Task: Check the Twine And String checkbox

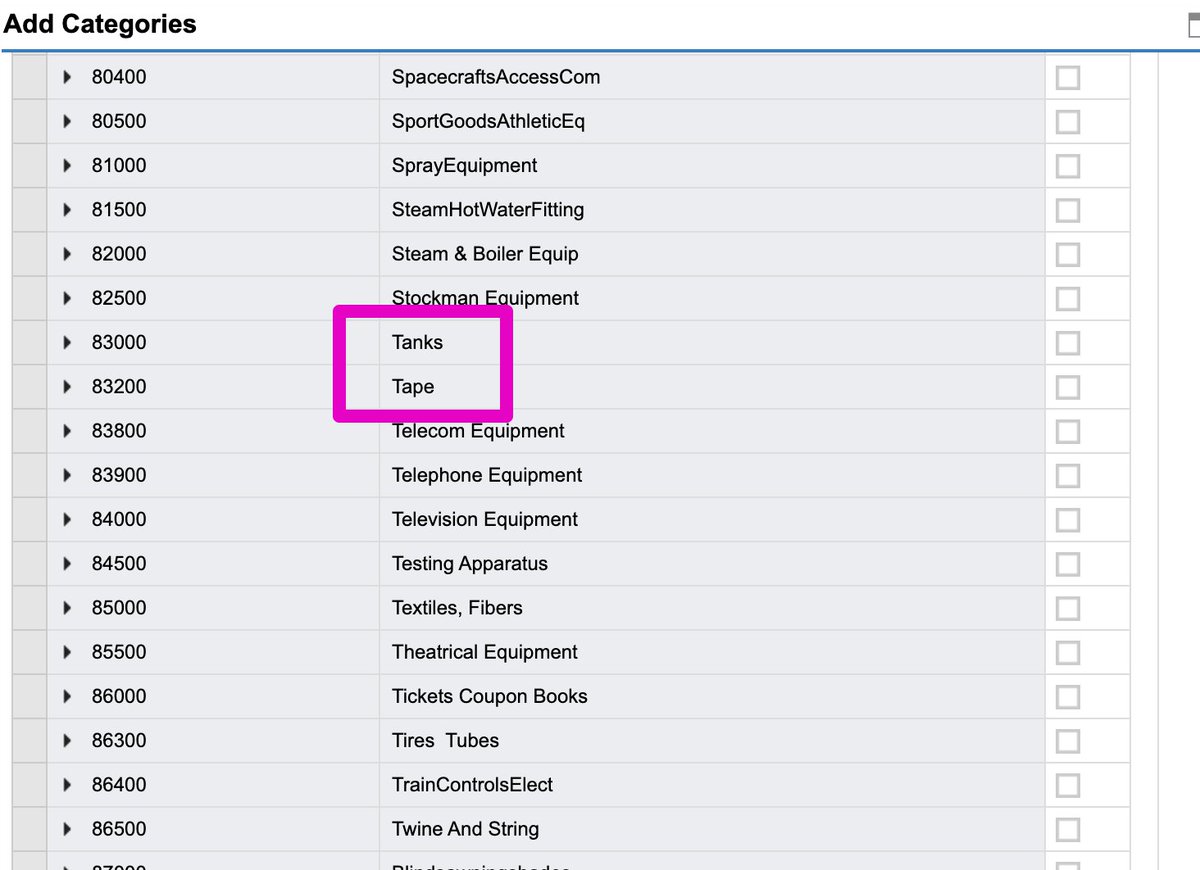Action: pos(1067,829)
